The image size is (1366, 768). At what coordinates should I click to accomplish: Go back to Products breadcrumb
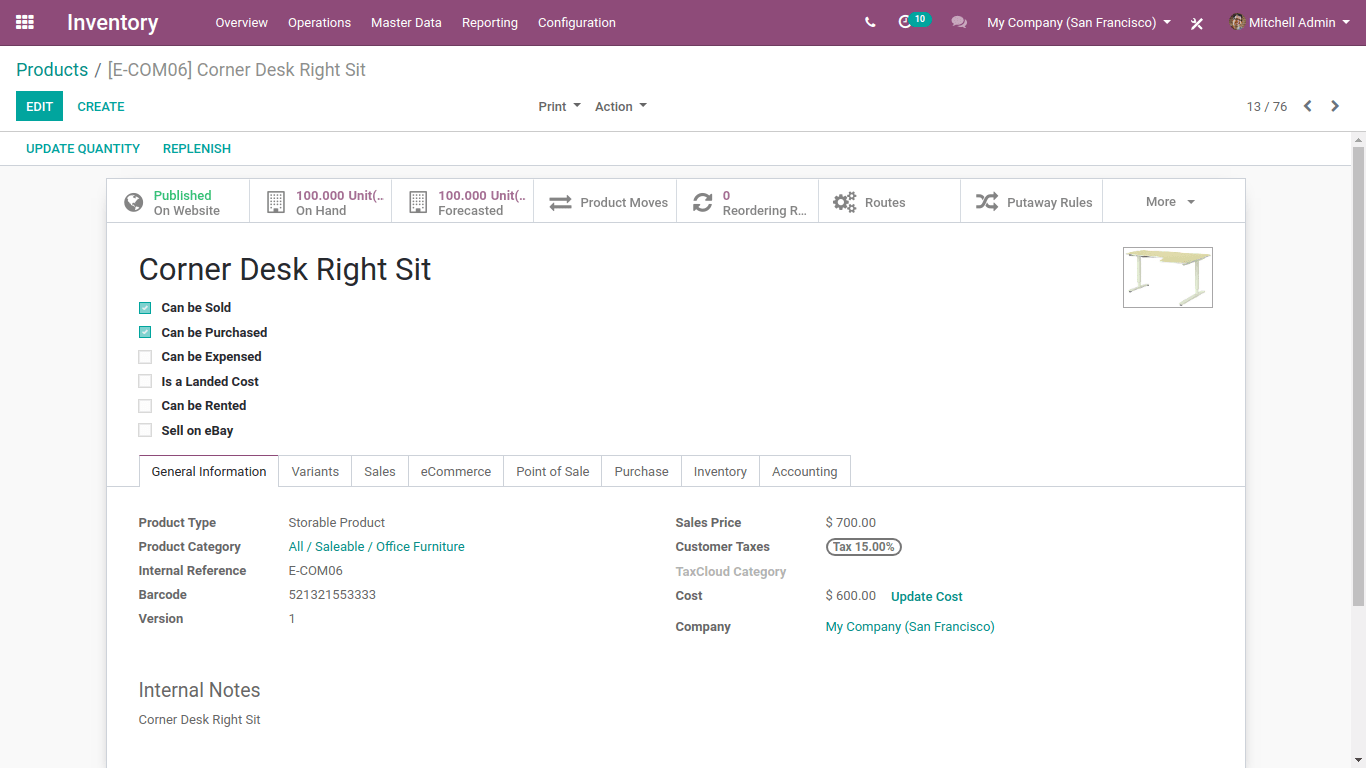pos(52,69)
